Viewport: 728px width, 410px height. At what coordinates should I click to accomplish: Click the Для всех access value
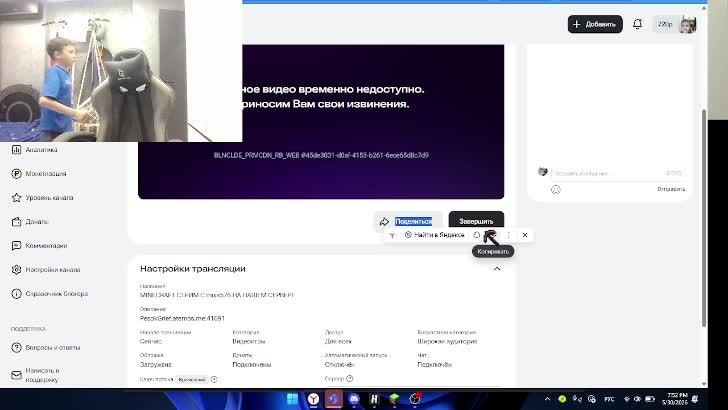[x=338, y=341]
